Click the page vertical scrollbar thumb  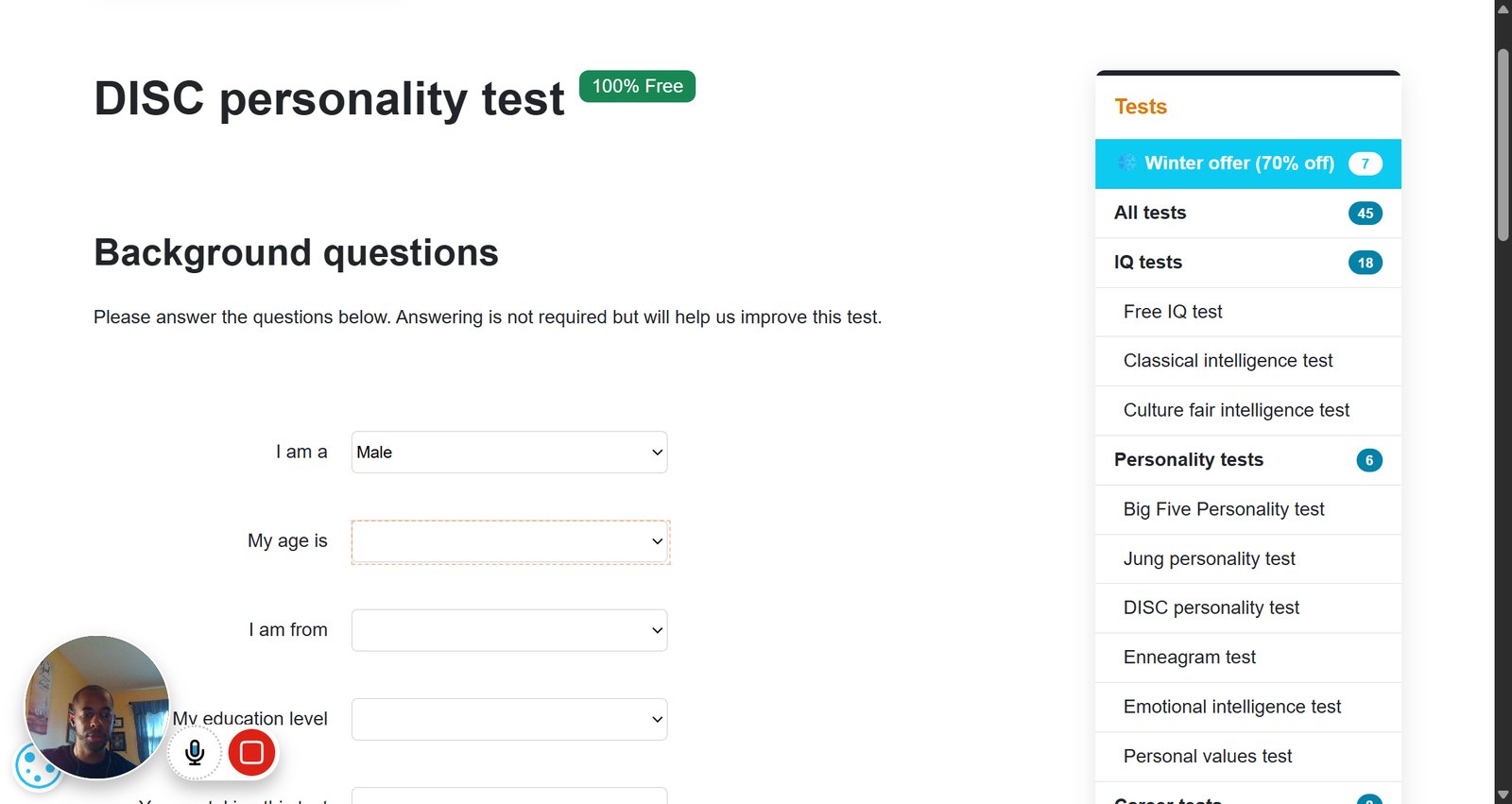click(x=1503, y=144)
